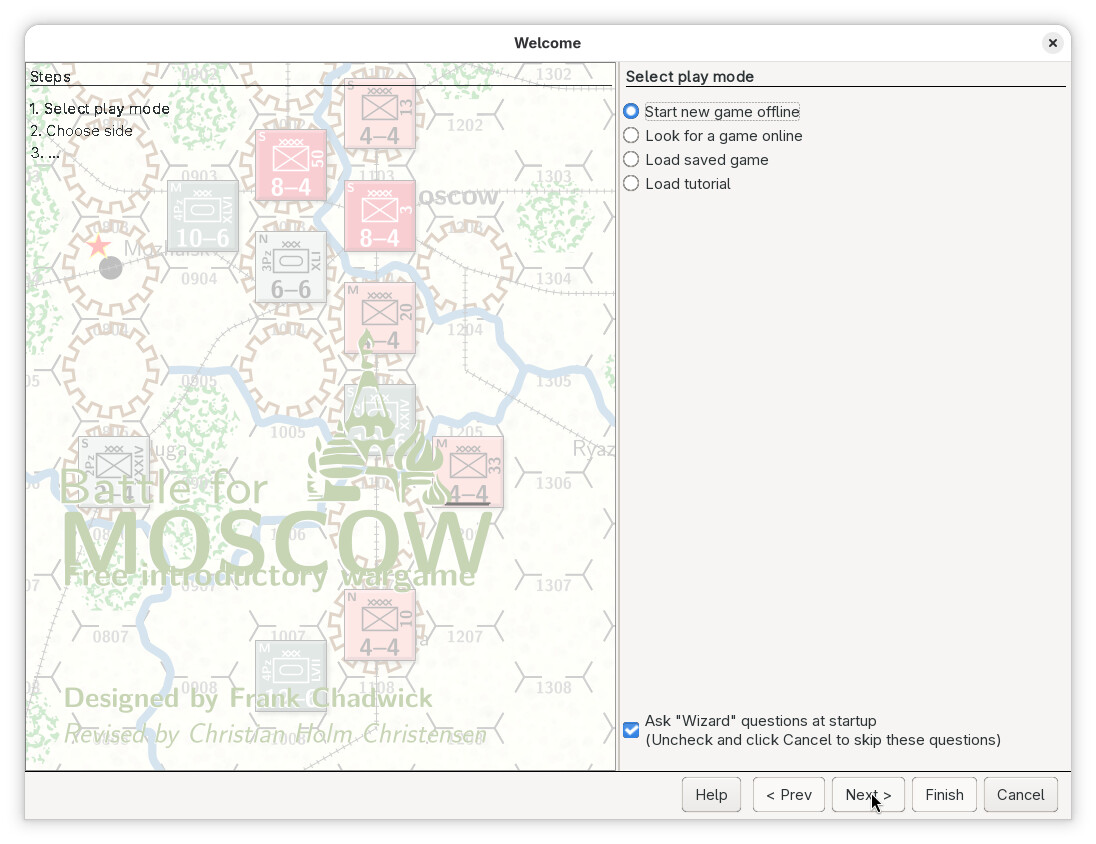
Task: Click the green Kremlin cathedral emblem
Action: coord(375,440)
